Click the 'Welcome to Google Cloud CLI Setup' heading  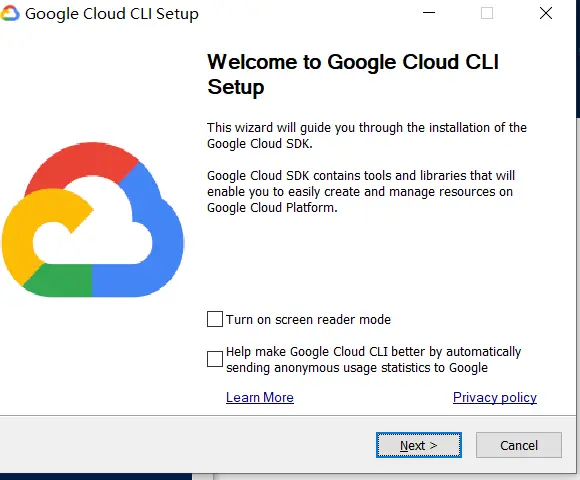(353, 74)
